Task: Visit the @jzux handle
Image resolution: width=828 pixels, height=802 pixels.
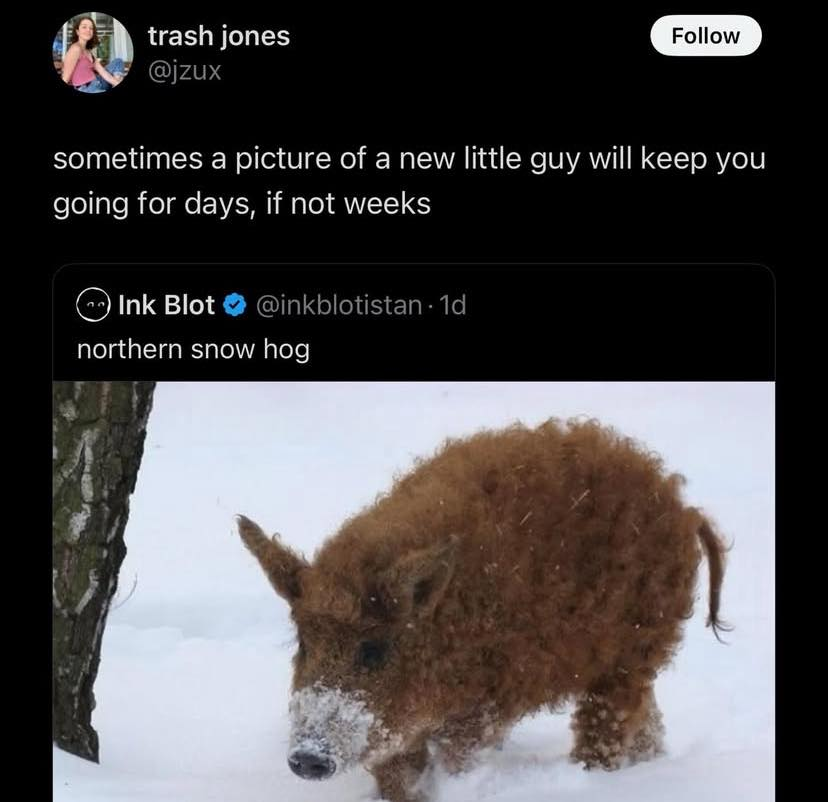Action: click(184, 71)
